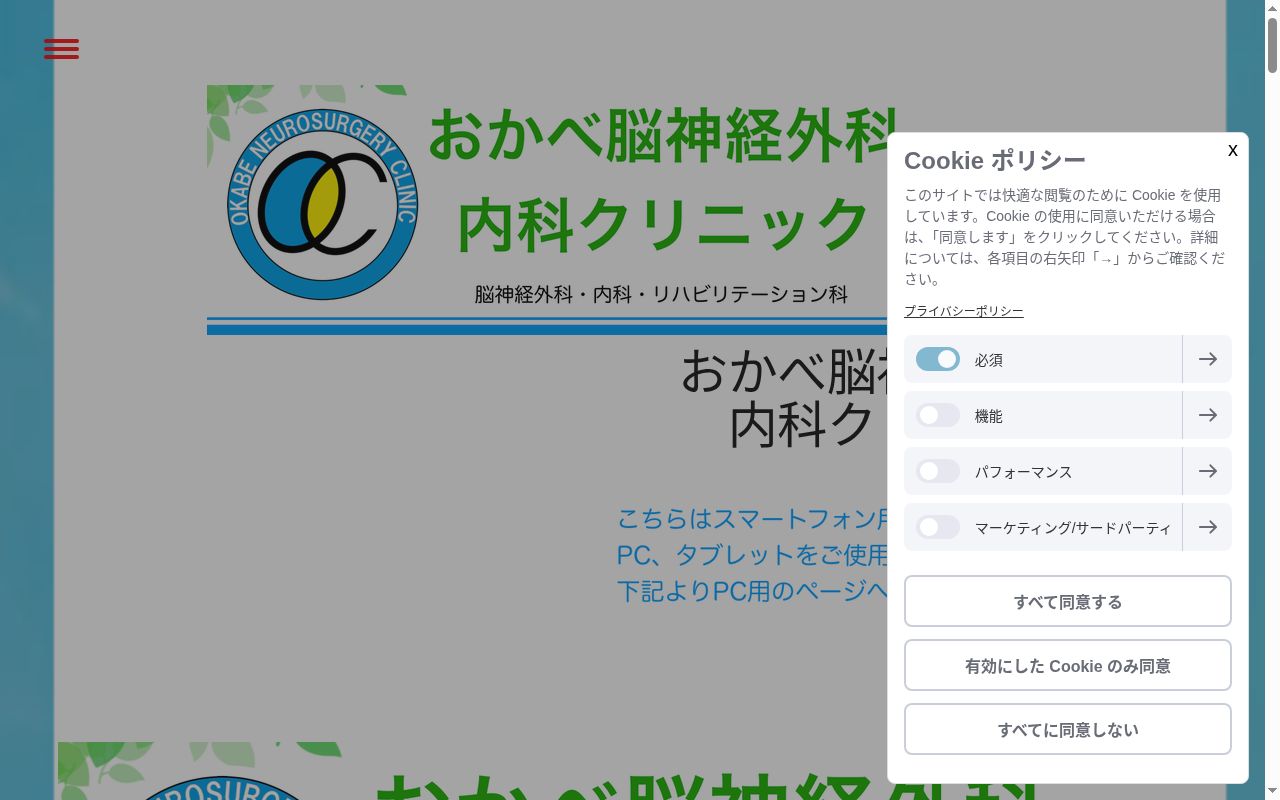This screenshot has height=800, width=1280.
Task: Click 有効にした Cookie のみ同意 button
Action: coord(1068,665)
